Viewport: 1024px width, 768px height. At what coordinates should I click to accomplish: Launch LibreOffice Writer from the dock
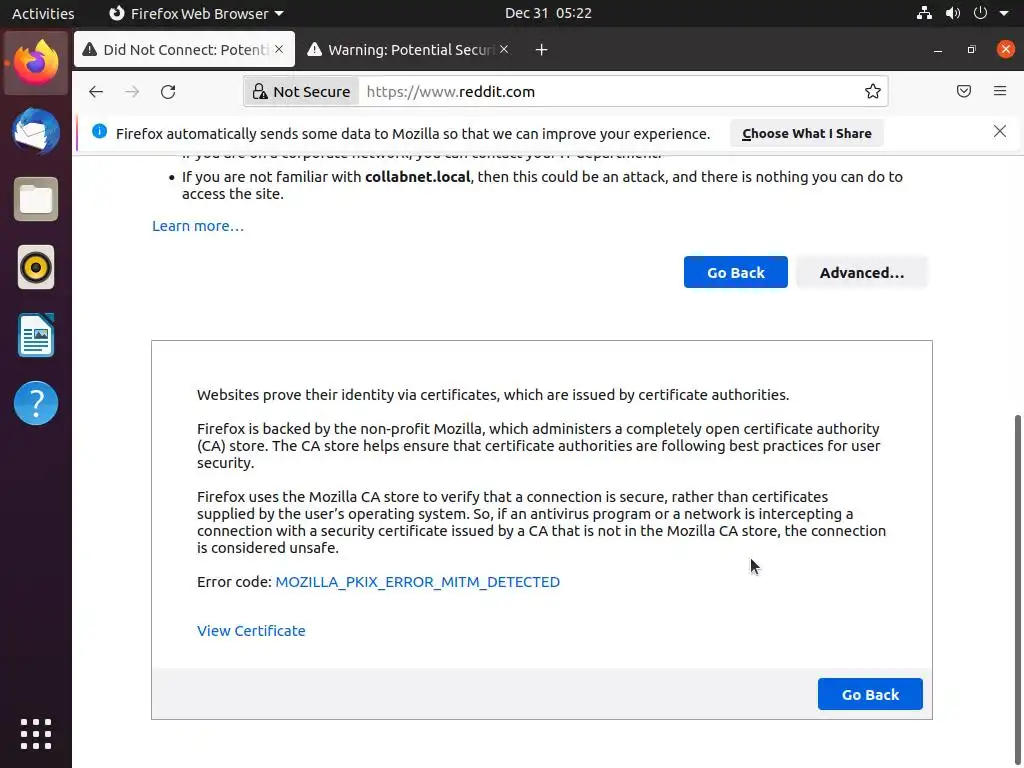coord(36,335)
